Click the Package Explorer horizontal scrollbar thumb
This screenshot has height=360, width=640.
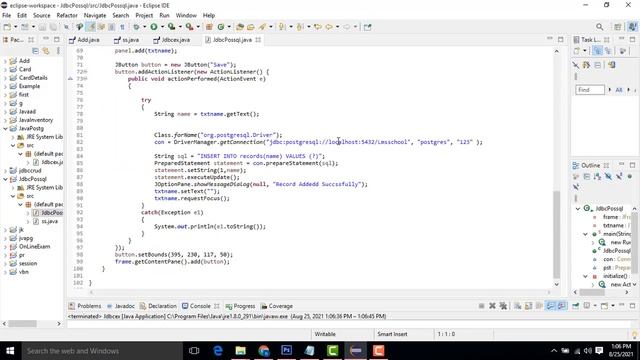click(22, 324)
